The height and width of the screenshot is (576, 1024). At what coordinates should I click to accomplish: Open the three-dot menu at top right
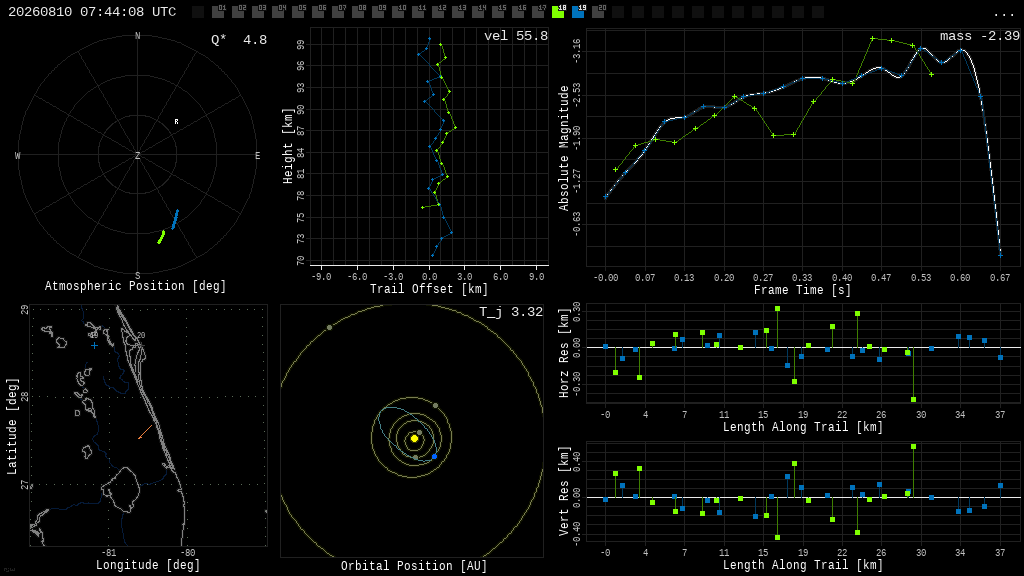point(1003,14)
